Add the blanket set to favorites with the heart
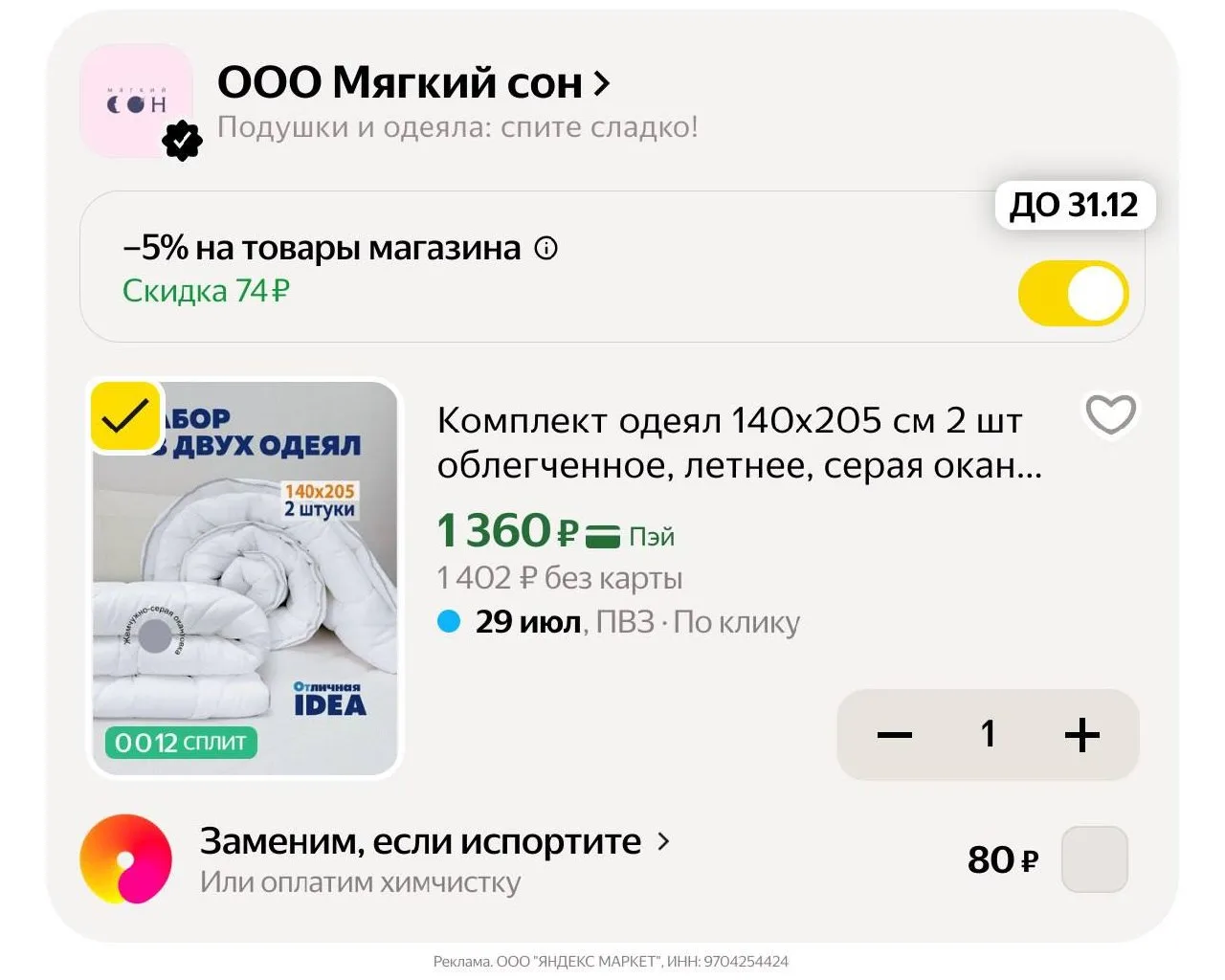The height and width of the screenshot is (980, 1225). tap(1110, 414)
